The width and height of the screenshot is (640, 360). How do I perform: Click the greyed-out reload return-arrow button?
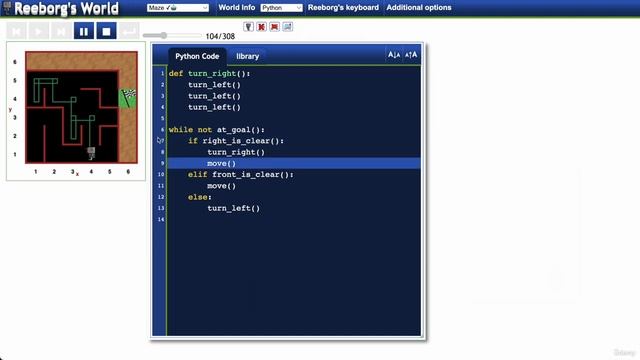tap(129, 31)
